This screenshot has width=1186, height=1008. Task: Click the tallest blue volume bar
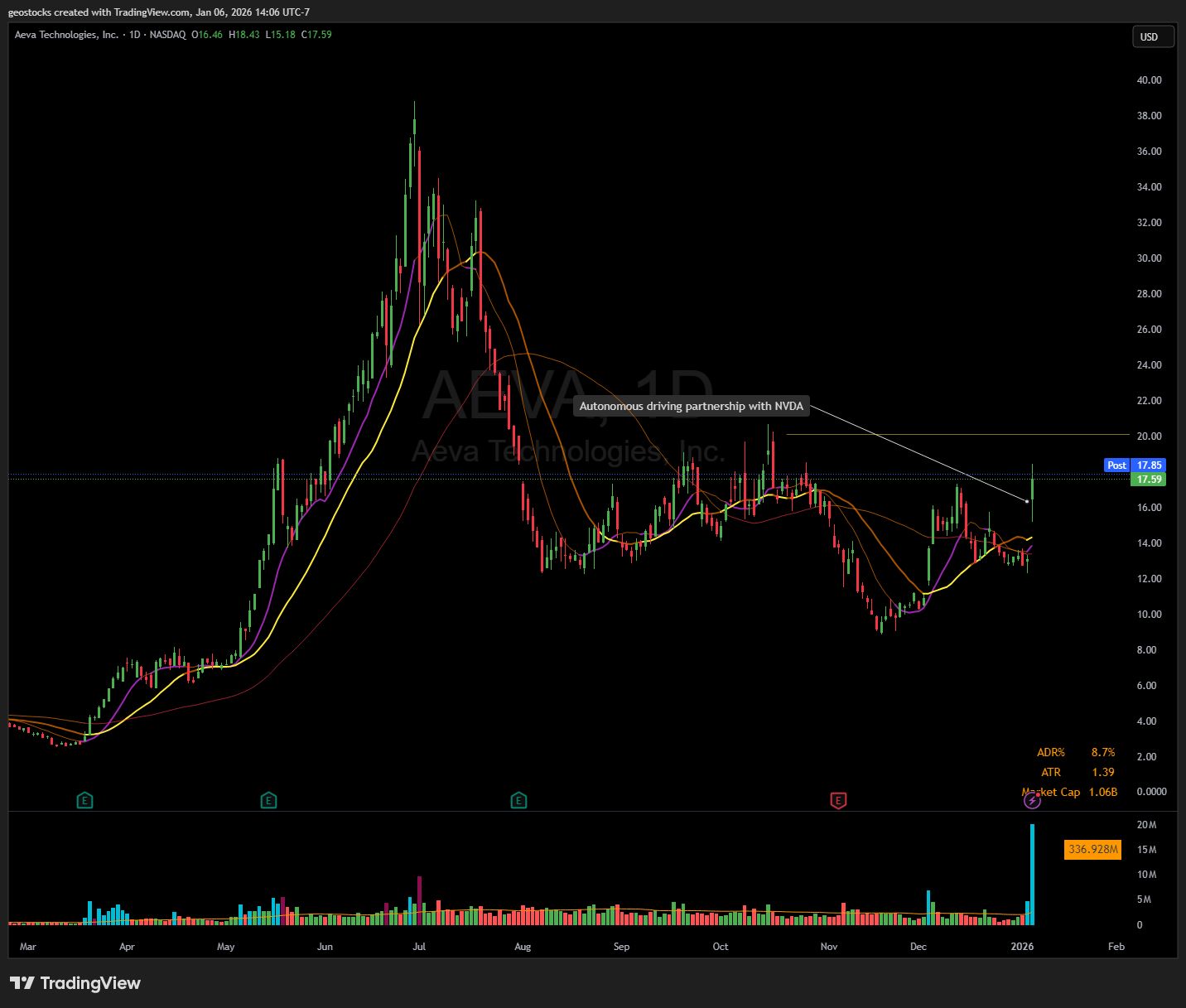[1032, 874]
